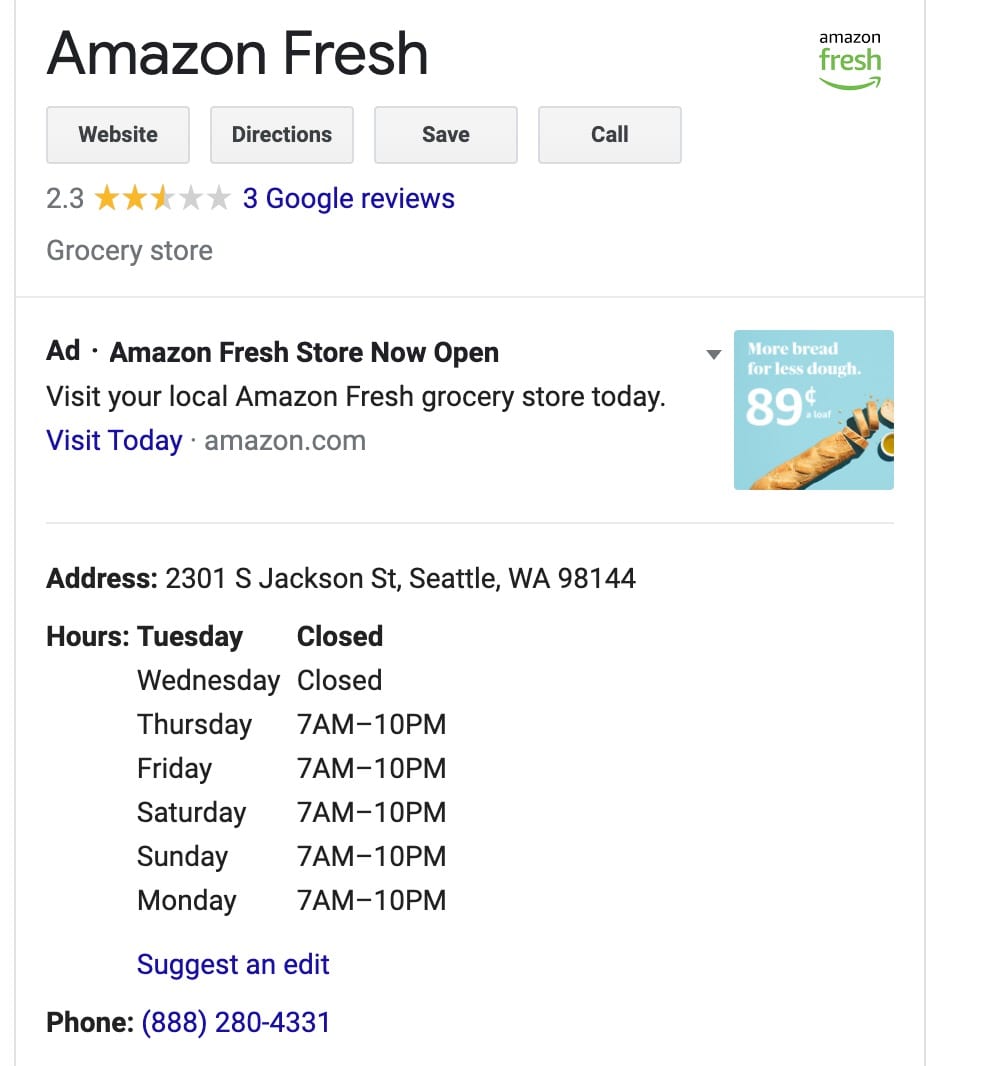Click the star rating icons
This screenshot has width=990, height=1066.
(163, 199)
